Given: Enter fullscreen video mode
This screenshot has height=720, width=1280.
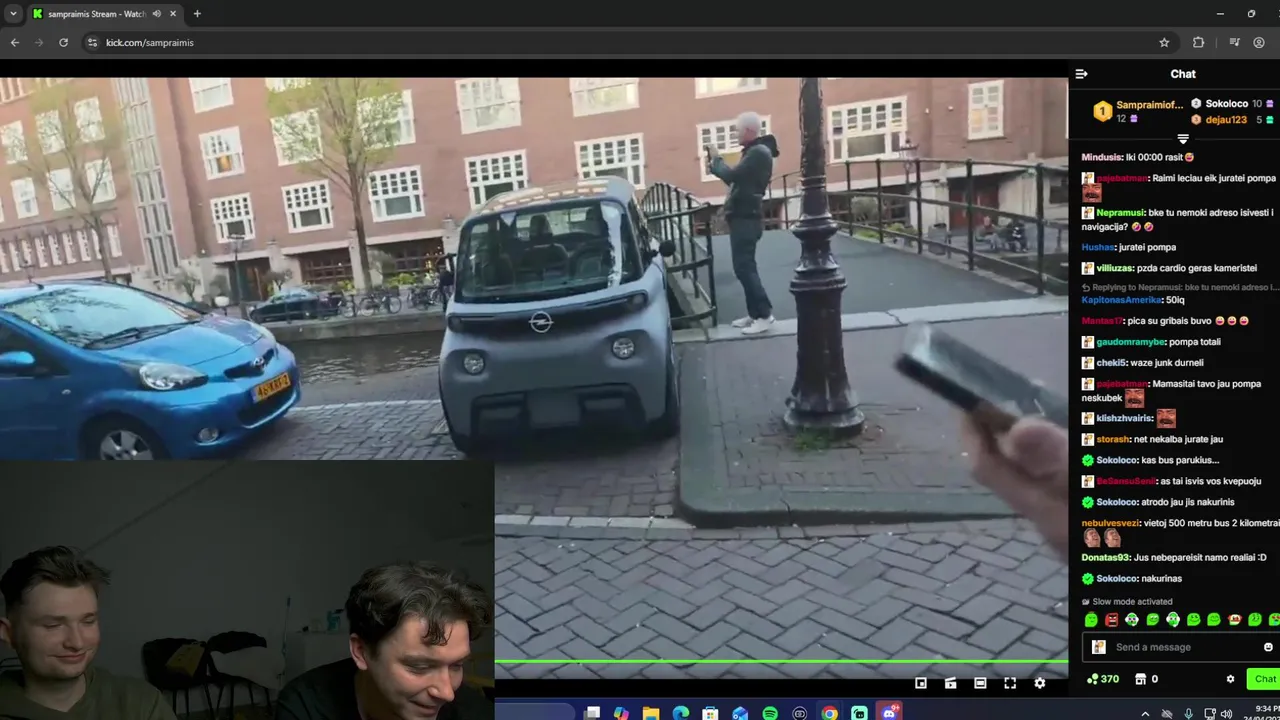Looking at the screenshot, I should (x=1010, y=683).
